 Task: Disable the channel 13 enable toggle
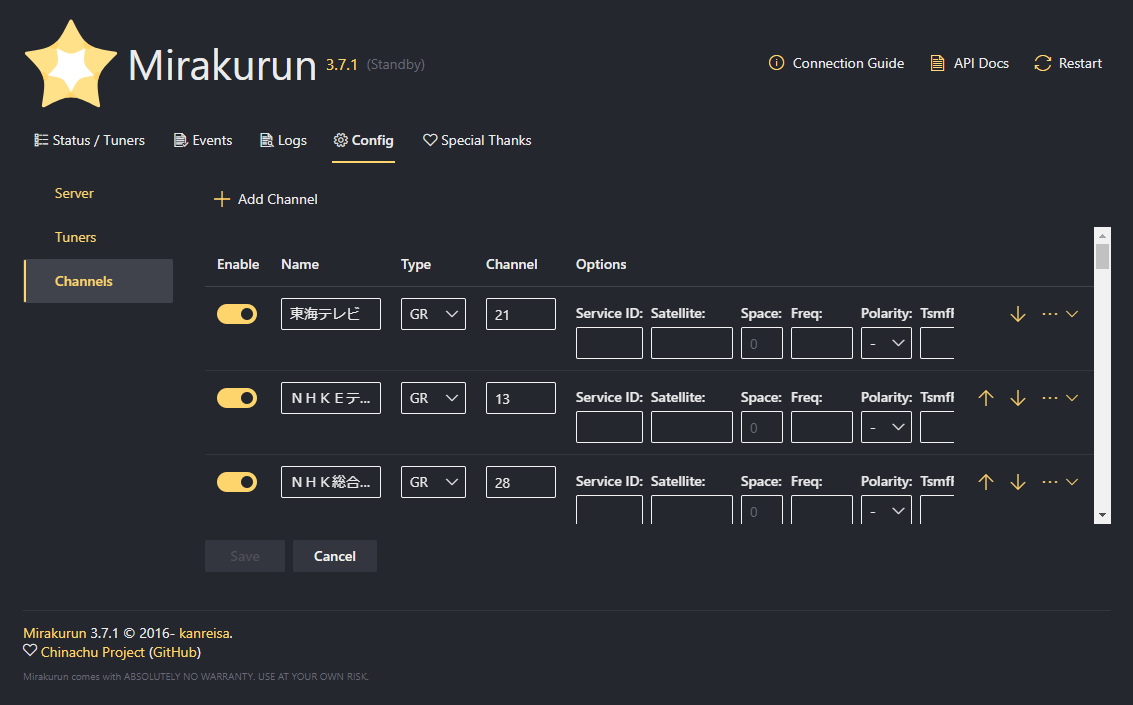coord(237,398)
